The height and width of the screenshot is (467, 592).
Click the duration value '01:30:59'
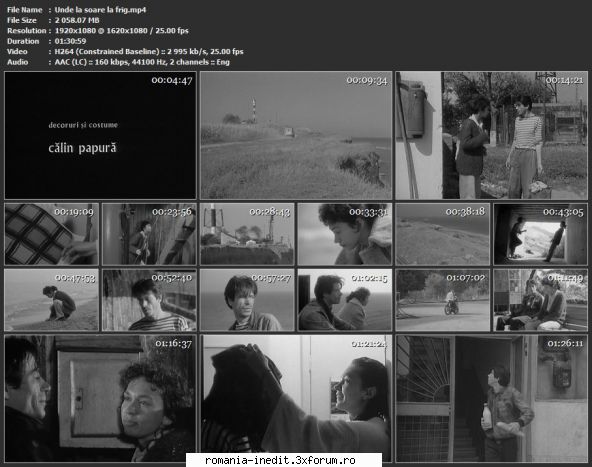(x=70, y=41)
